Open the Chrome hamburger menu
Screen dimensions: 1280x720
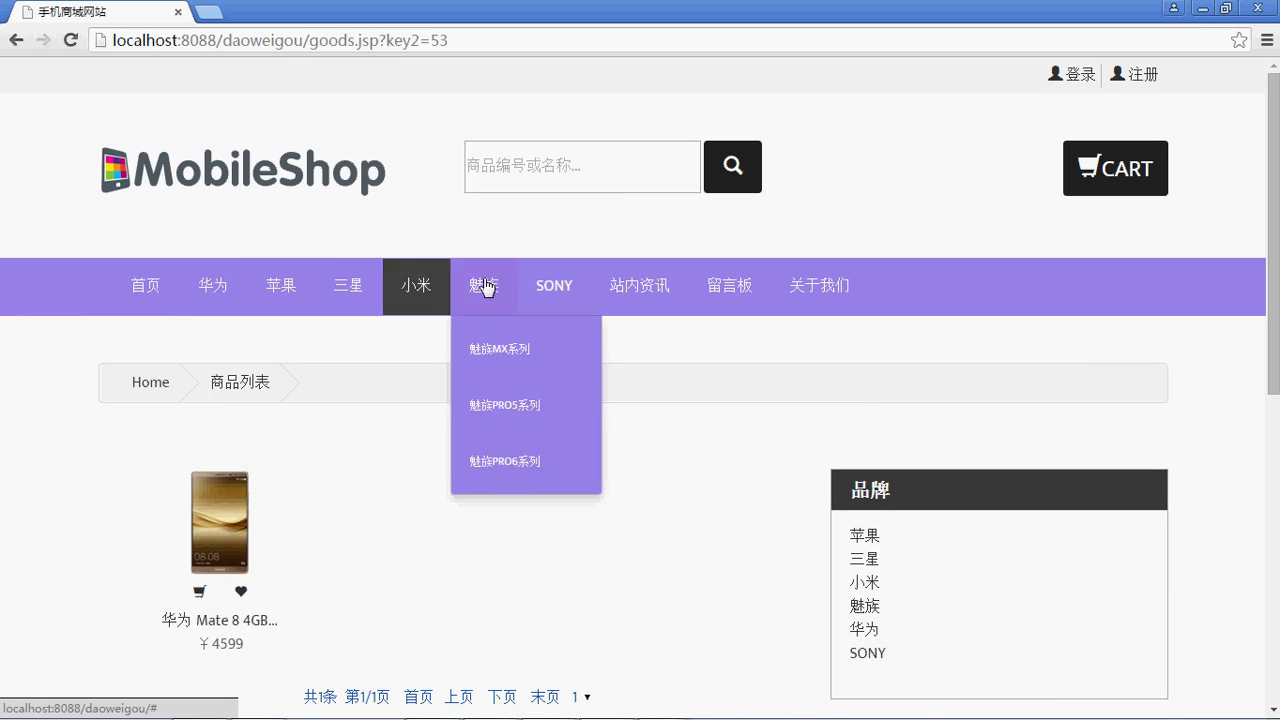tap(1267, 40)
